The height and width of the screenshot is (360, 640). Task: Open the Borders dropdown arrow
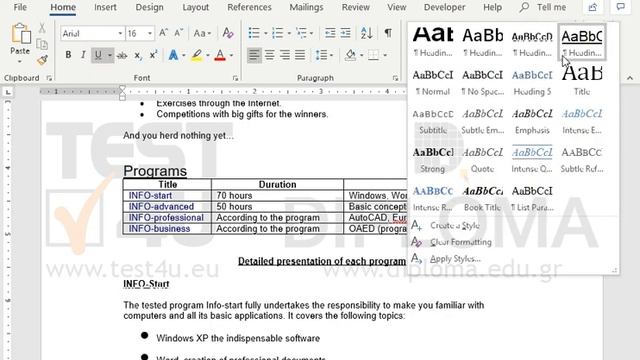pos(385,55)
